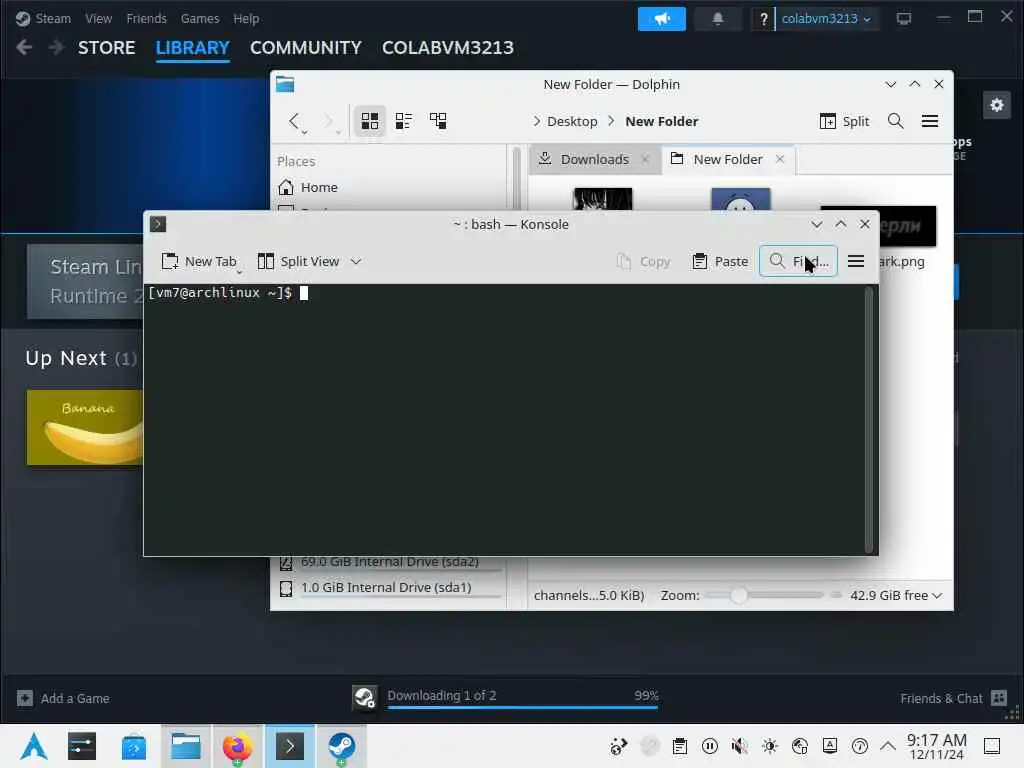Expand the Split View dropdown arrow

pos(356,261)
